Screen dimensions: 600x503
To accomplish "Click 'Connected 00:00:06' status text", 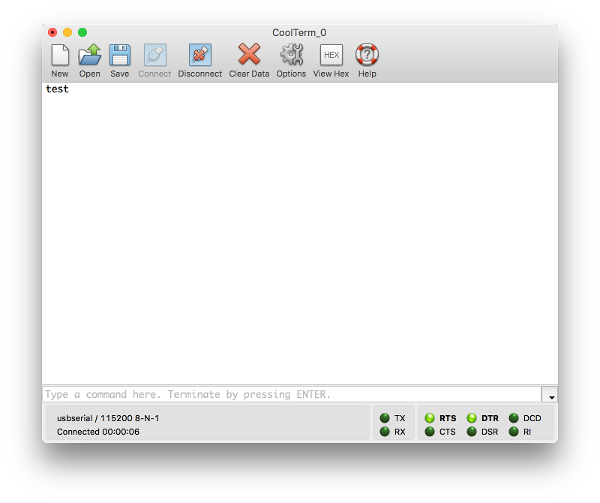I will (98, 432).
